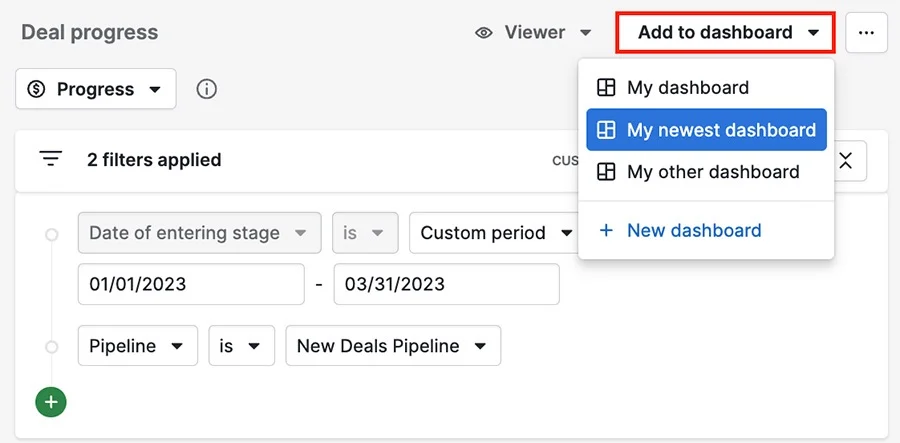Click the green plus add filter button
This screenshot has width=900, height=443.
click(x=51, y=402)
